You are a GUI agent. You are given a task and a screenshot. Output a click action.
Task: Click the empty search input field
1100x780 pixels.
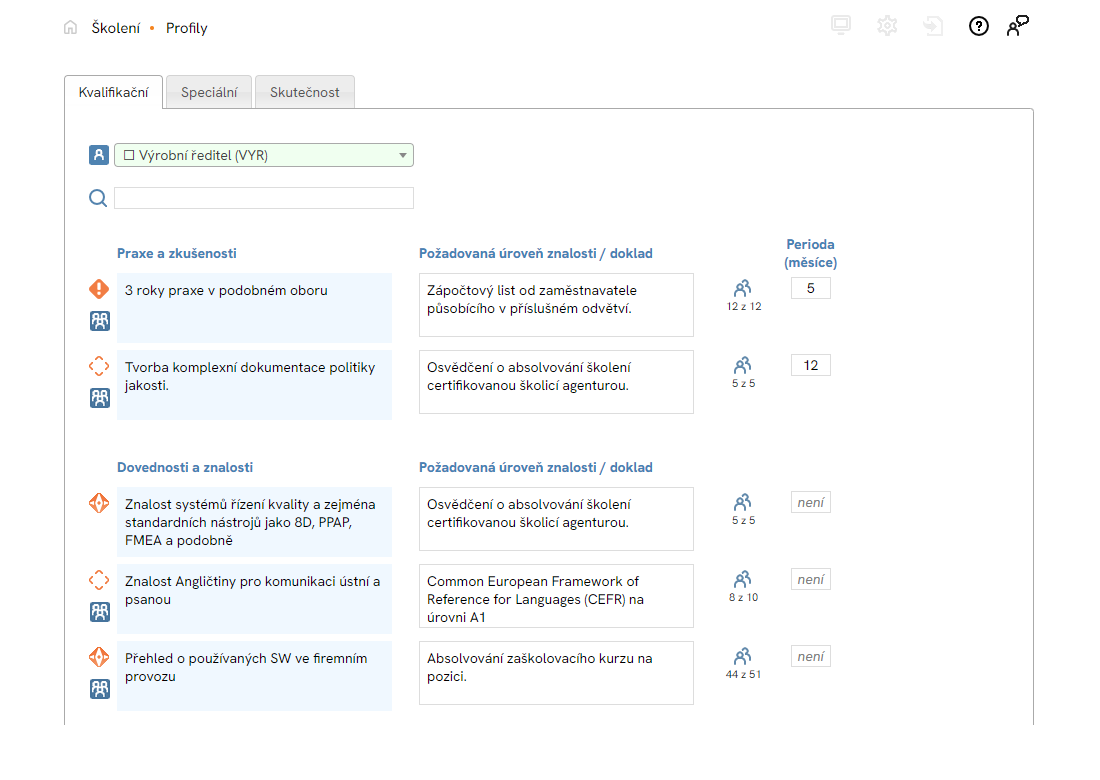(x=264, y=198)
